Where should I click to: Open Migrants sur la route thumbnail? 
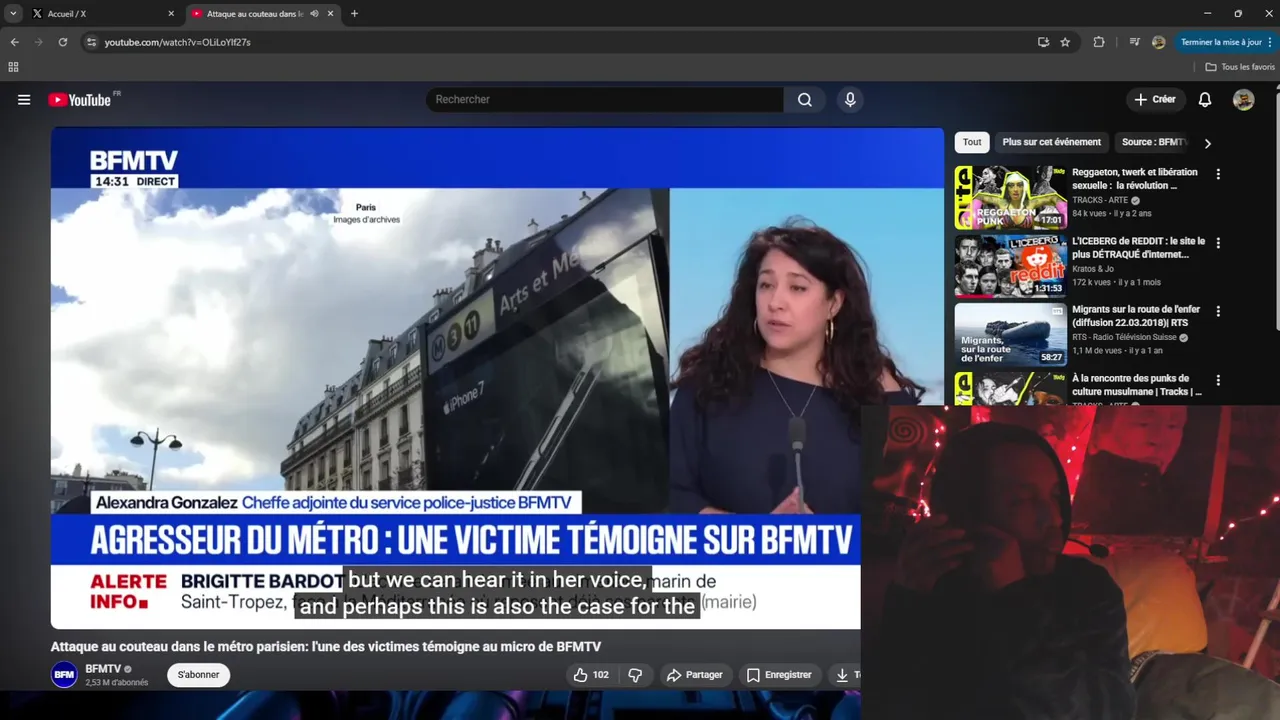pyautogui.click(x=1010, y=336)
